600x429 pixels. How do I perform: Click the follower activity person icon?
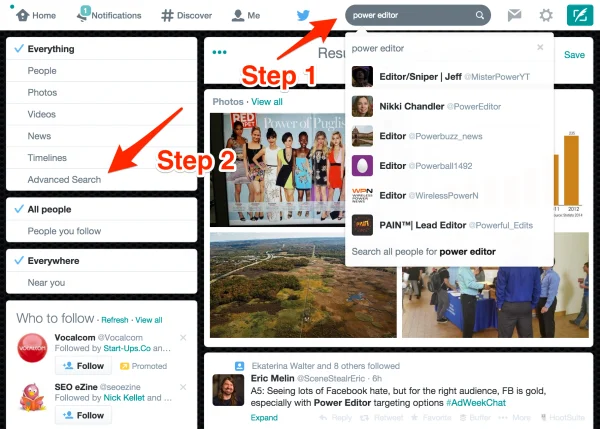click(x=240, y=366)
